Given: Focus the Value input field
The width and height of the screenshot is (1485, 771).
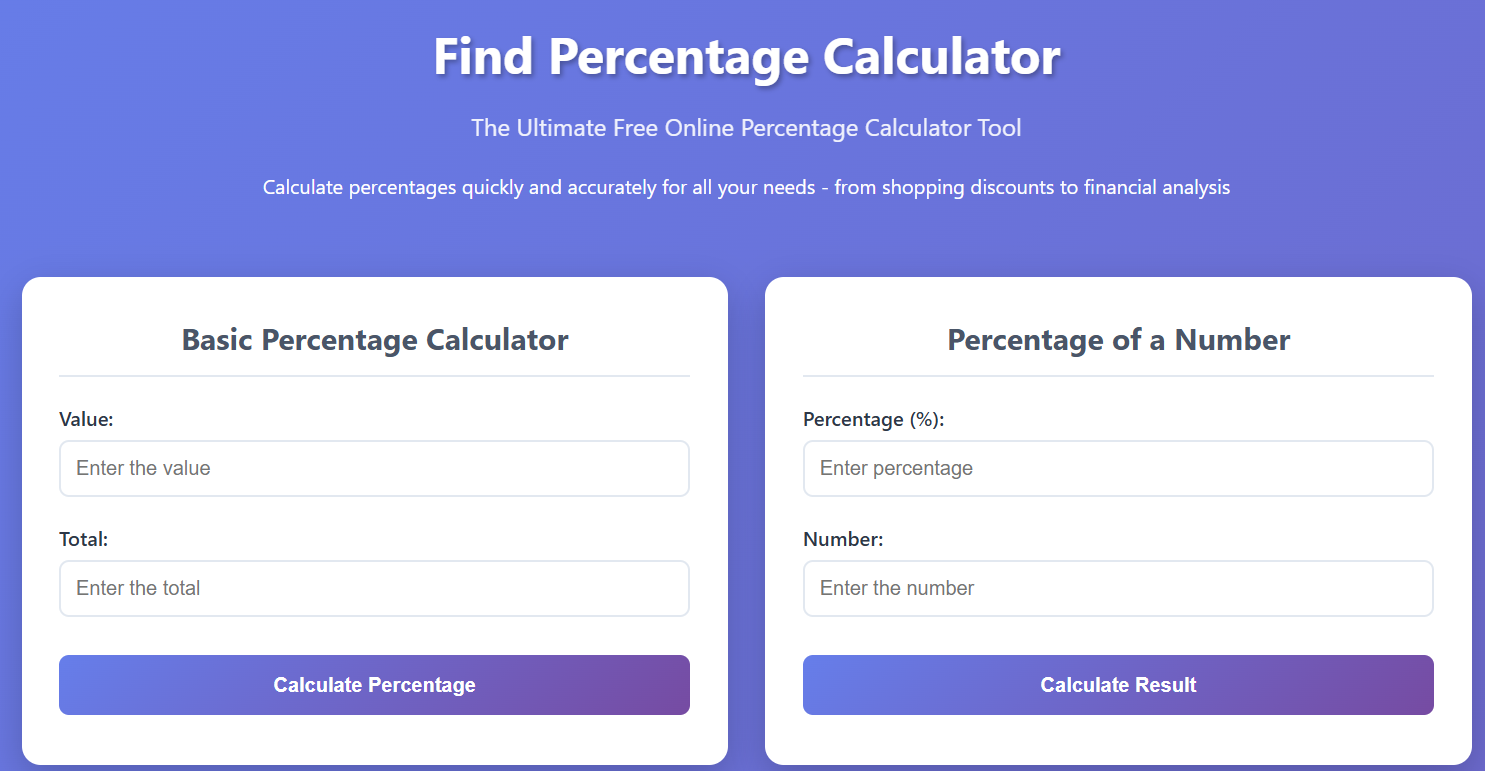Looking at the screenshot, I should (374, 468).
